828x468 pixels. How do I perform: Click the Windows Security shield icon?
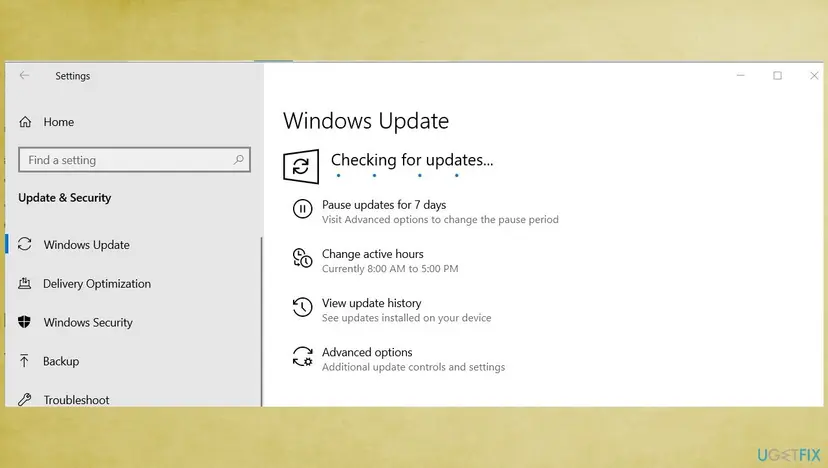pos(24,322)
